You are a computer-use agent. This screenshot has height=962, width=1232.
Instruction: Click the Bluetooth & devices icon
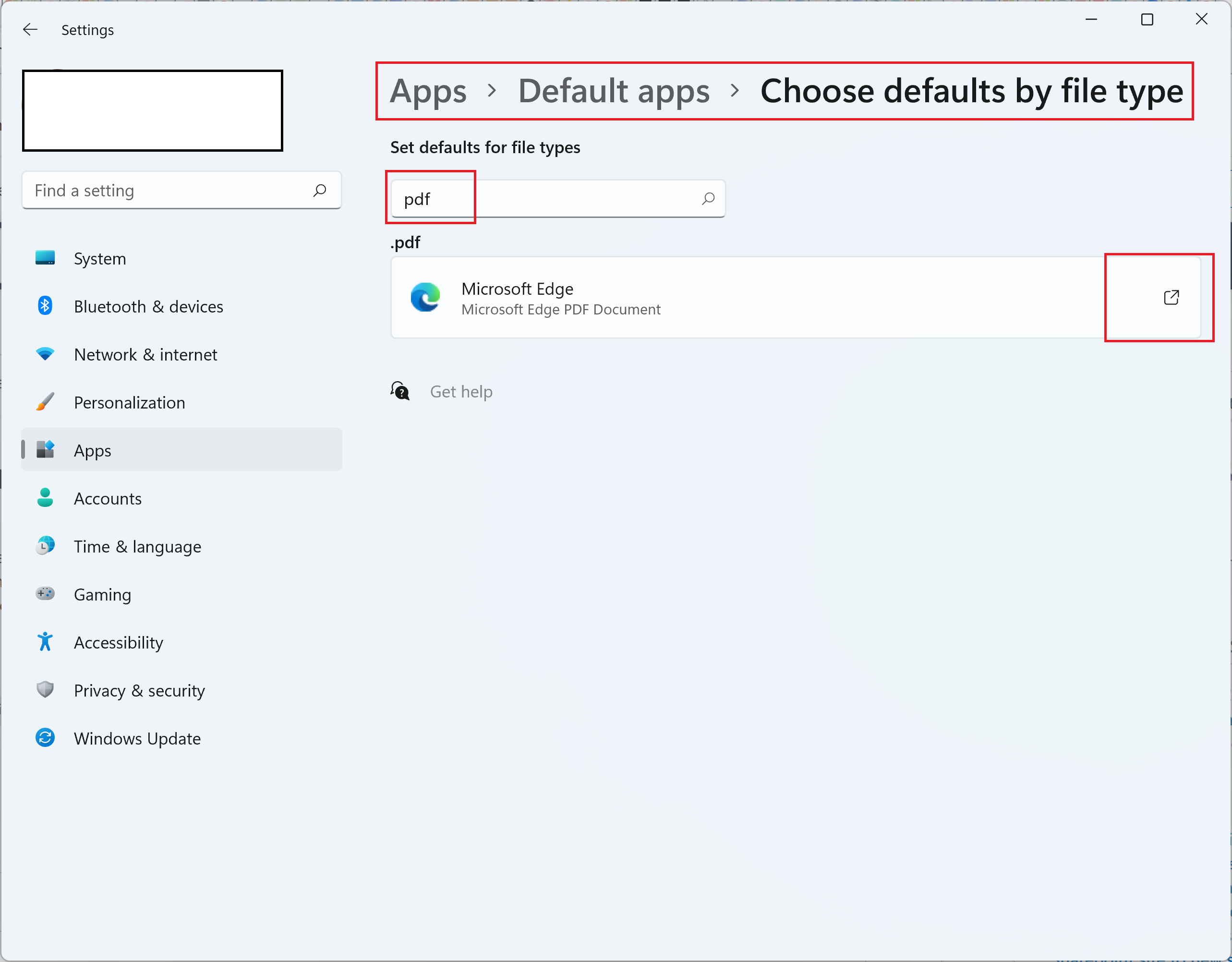[45, 306]
